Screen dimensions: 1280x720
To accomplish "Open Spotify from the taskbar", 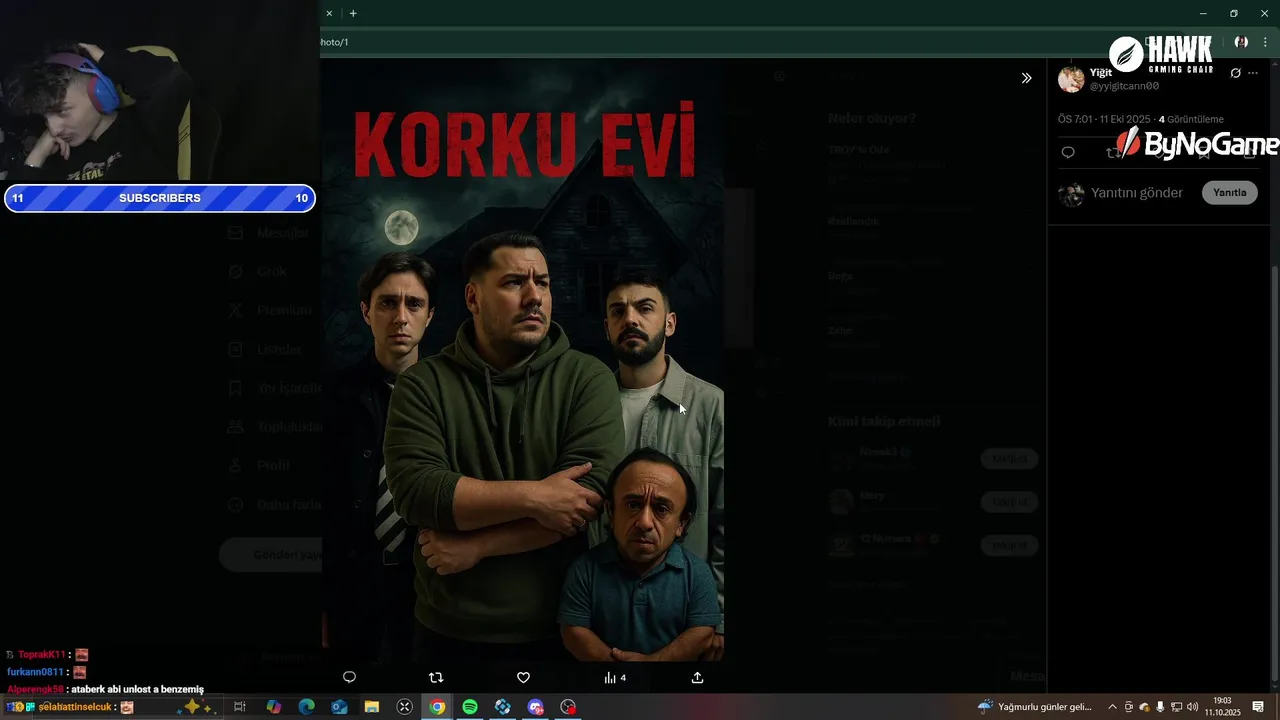I will pos(470,707).
